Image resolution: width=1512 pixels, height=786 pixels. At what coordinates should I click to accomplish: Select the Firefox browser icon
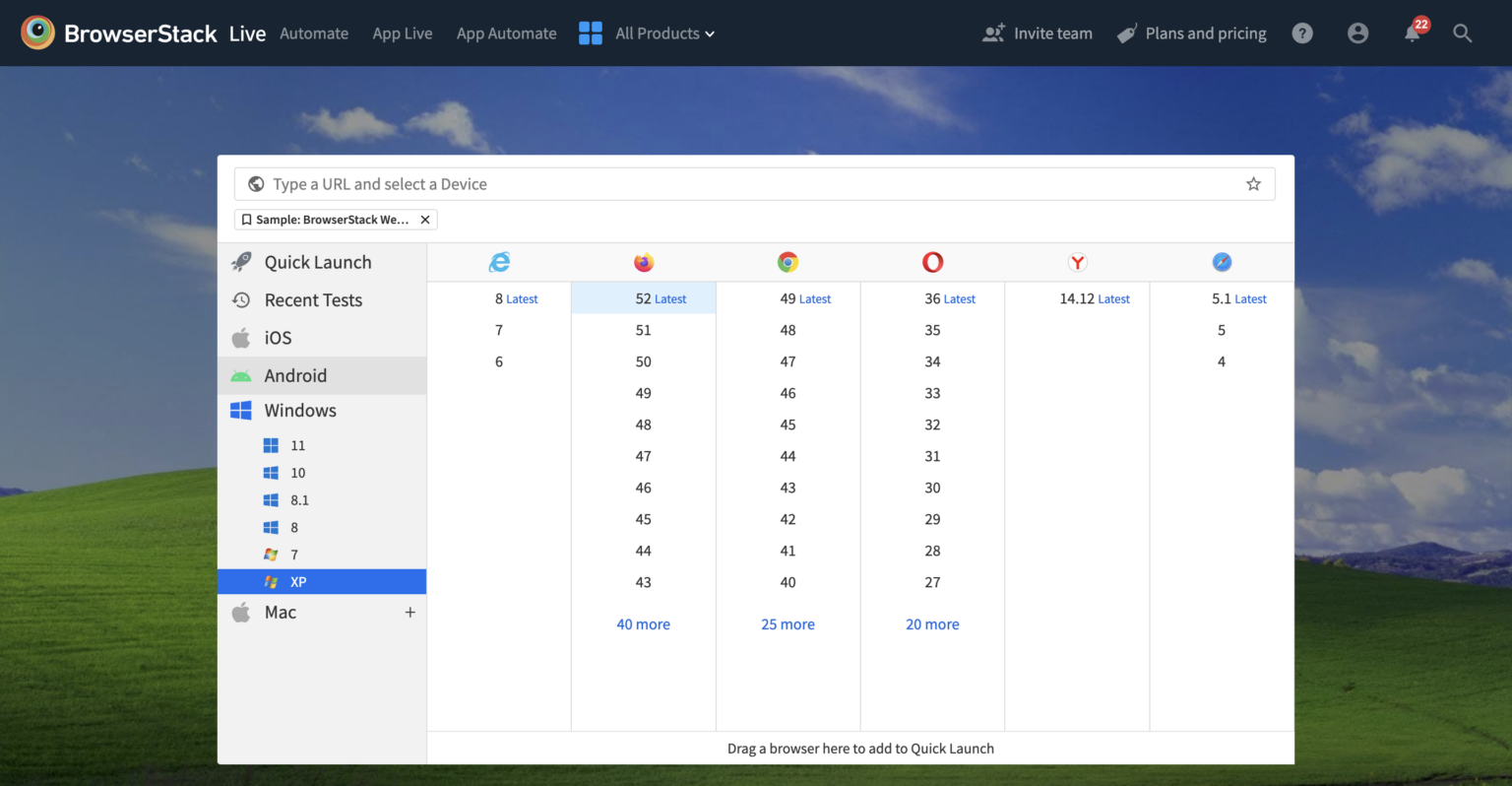click(643, 262)
